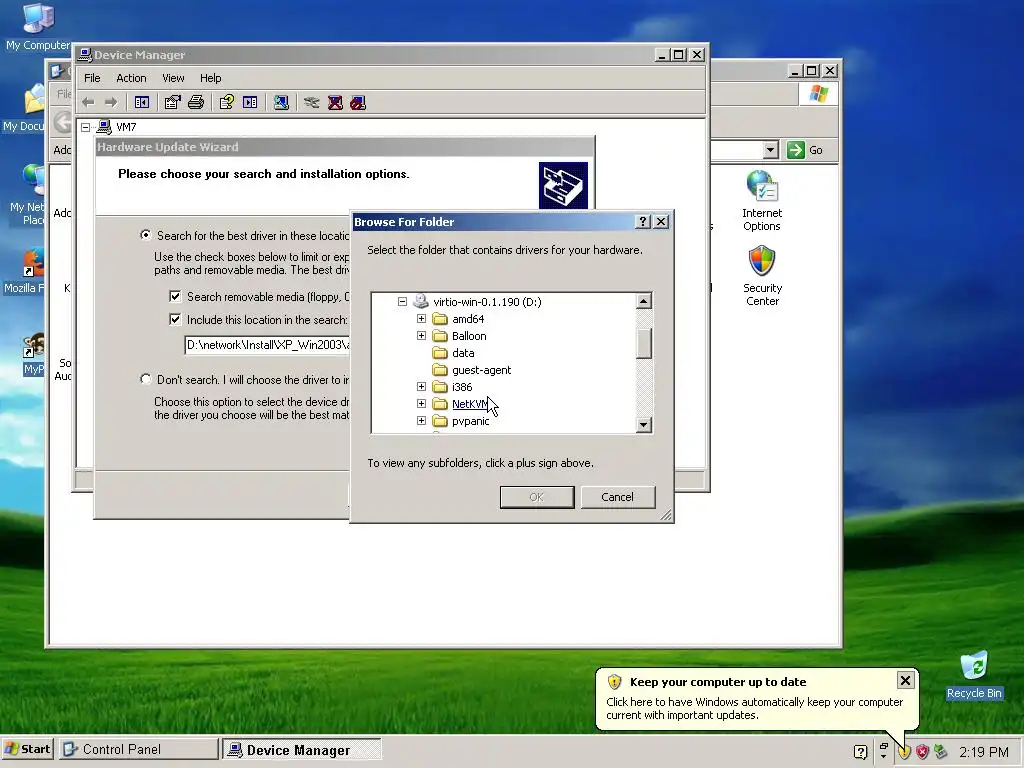
Task: Select the VM7 computer node icon
Action: coord(104,127)
